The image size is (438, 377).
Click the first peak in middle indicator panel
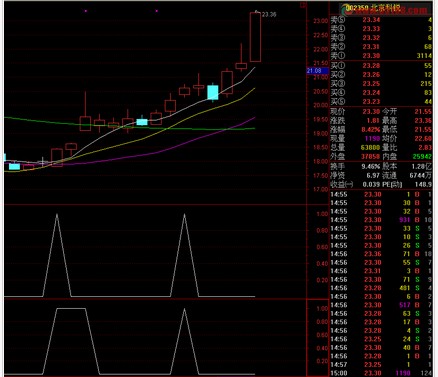(57, 215)
